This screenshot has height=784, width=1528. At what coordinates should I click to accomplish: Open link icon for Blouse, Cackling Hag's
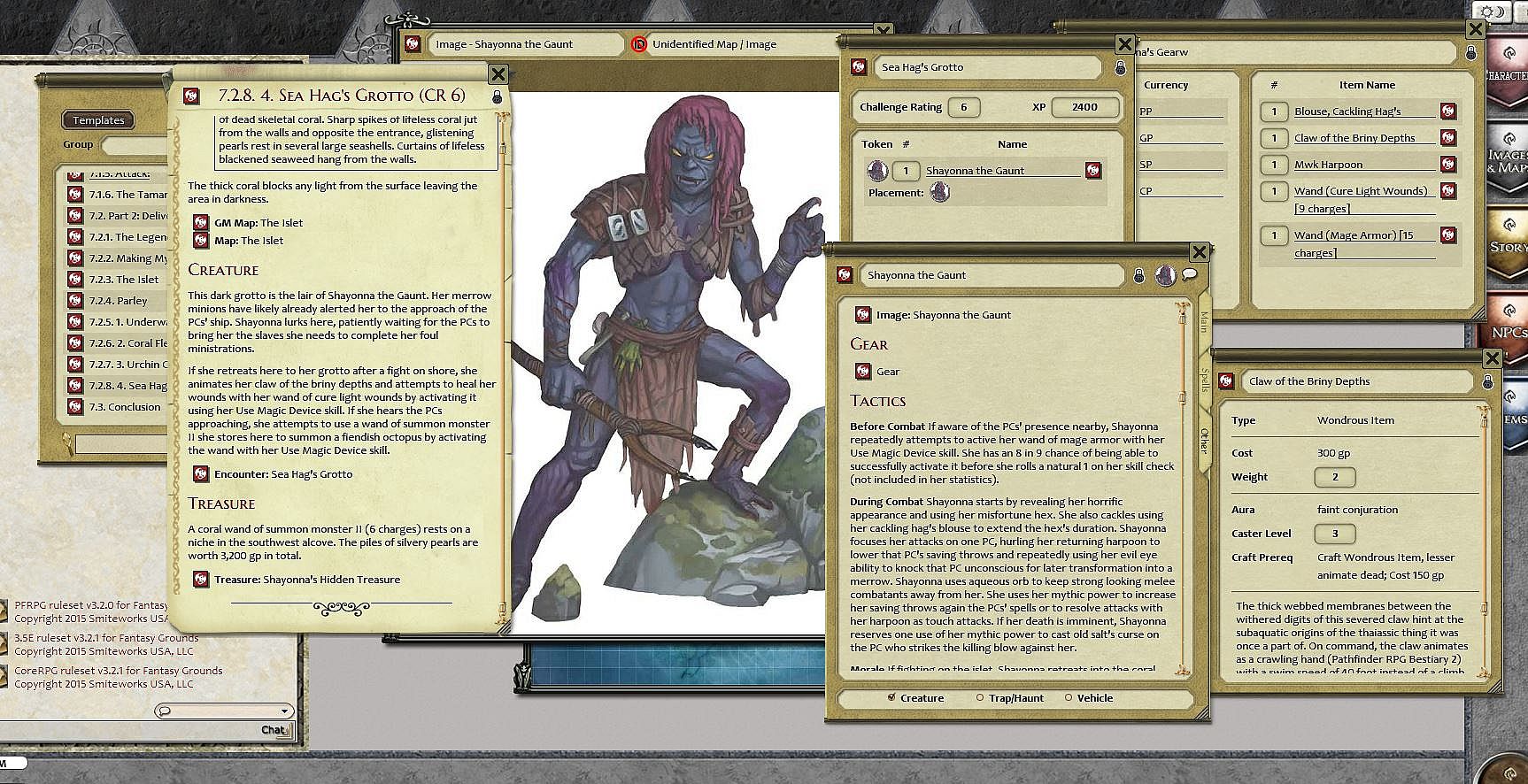(1448, 111)
